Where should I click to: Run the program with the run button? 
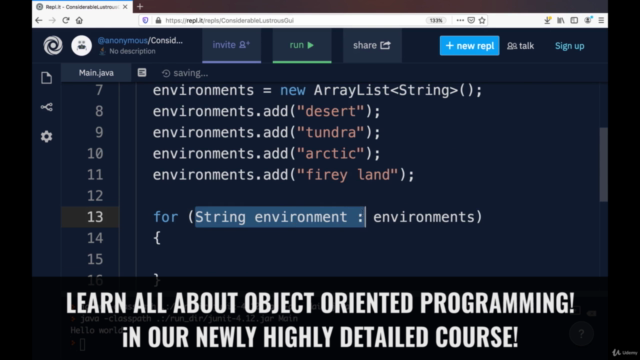coord(302,45)
